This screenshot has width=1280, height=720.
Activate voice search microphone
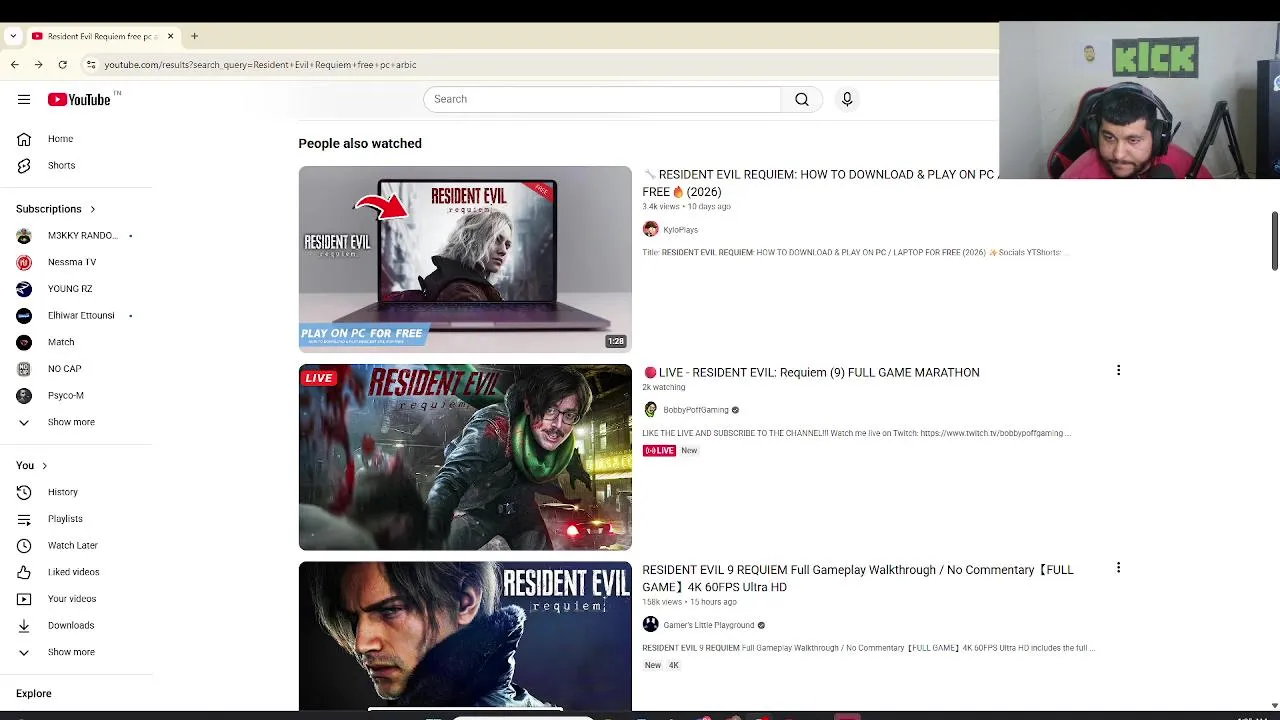coord(847,99)
